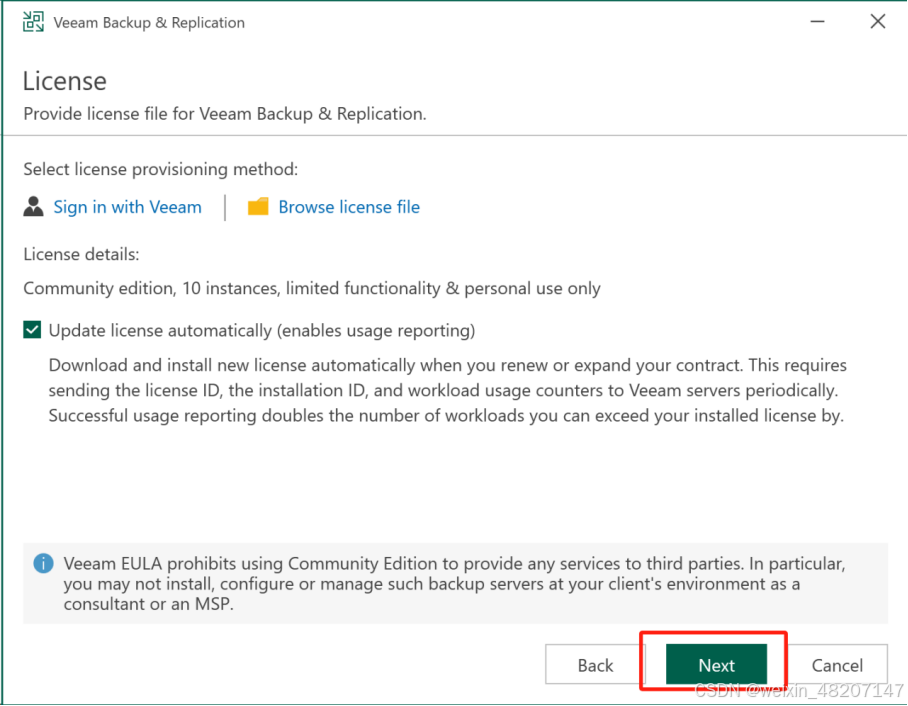Viewport: 908px width, 706px height.
Task: Click the Veeam EULA notice text
Action: tap(455, 583)
